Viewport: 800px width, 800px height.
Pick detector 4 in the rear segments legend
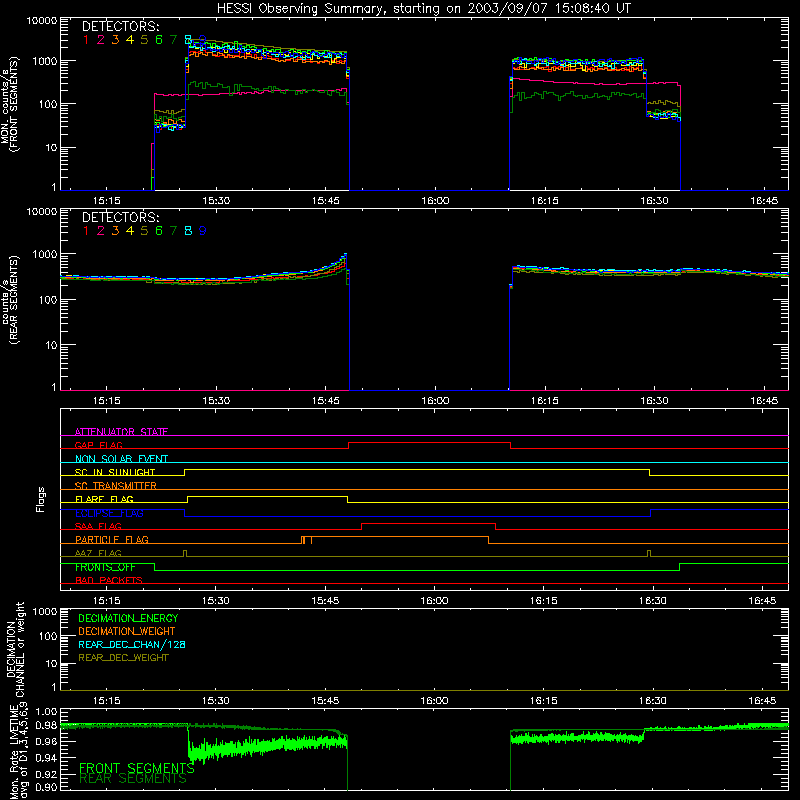click(x=130, y=231)
